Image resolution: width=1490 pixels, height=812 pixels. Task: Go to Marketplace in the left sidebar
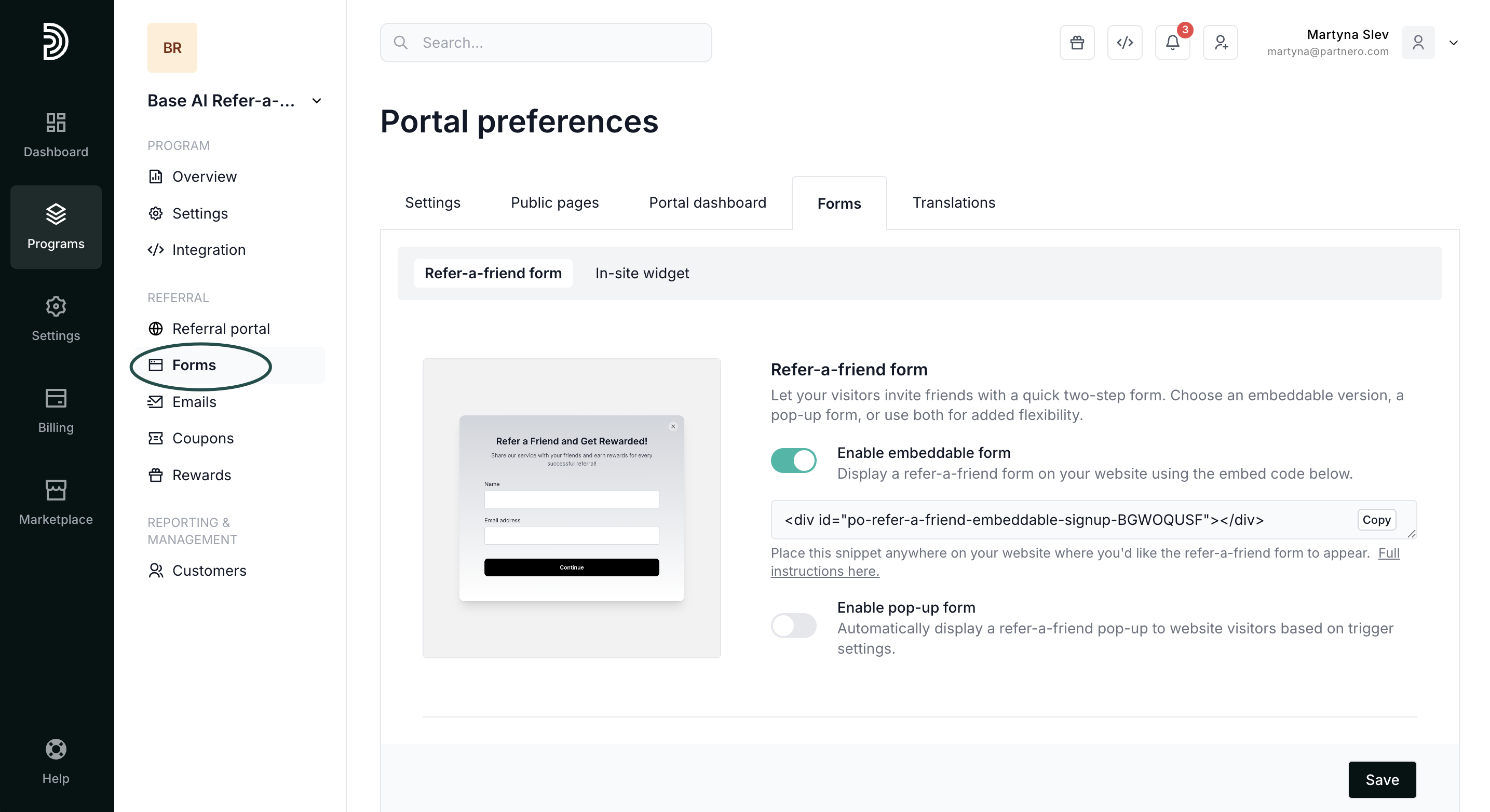point(56,502)
